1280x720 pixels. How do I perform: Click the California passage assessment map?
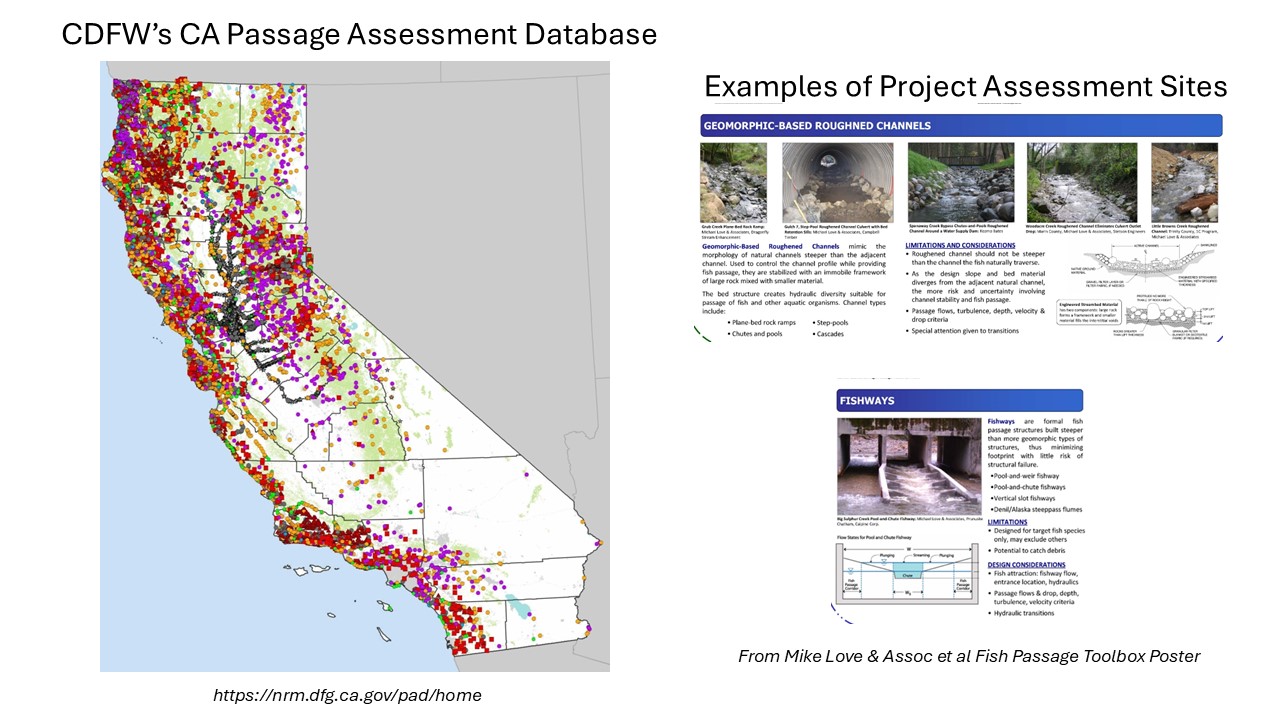[355, 366]
